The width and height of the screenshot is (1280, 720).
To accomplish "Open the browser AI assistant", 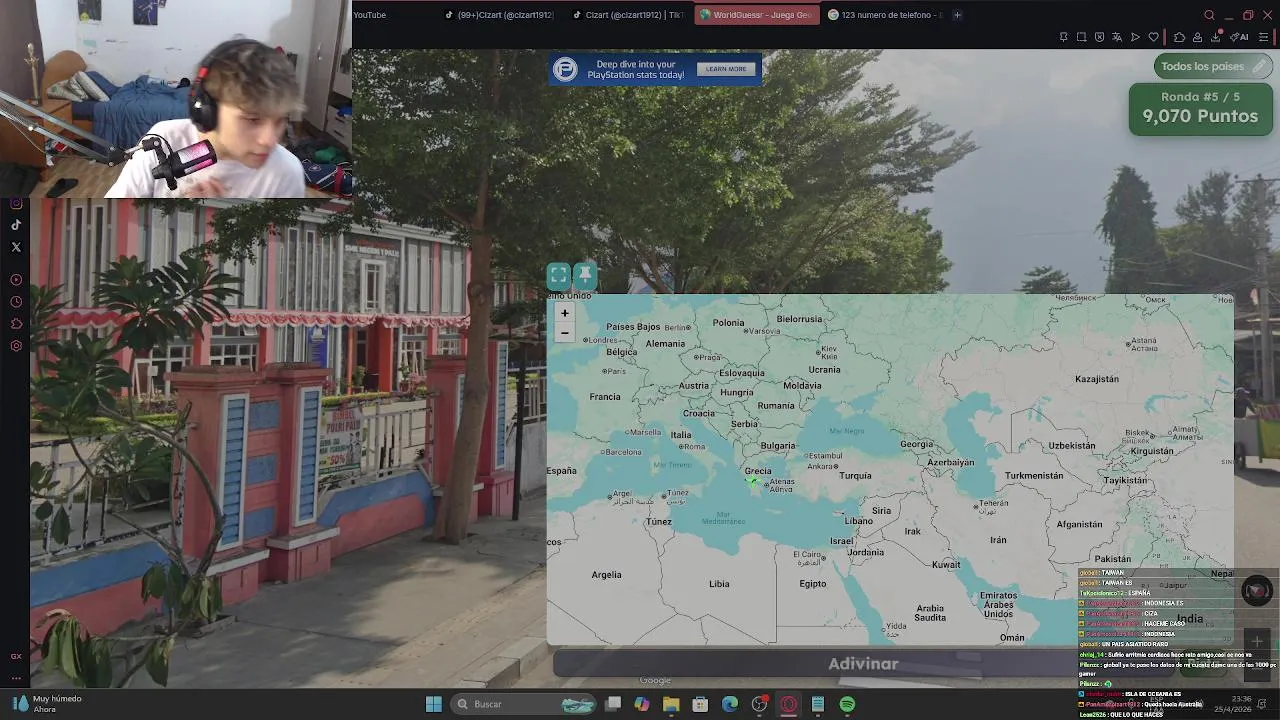I will [x=1240, y=37].
